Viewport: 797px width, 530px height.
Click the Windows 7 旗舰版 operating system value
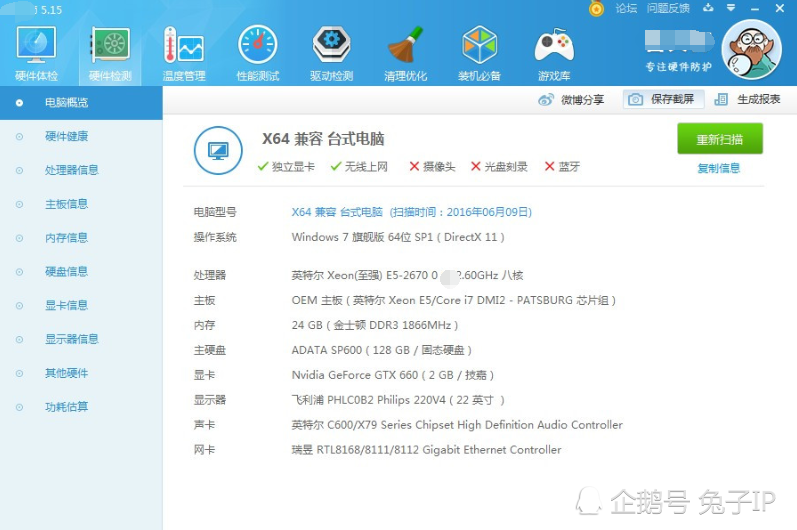tap(398, 237)
